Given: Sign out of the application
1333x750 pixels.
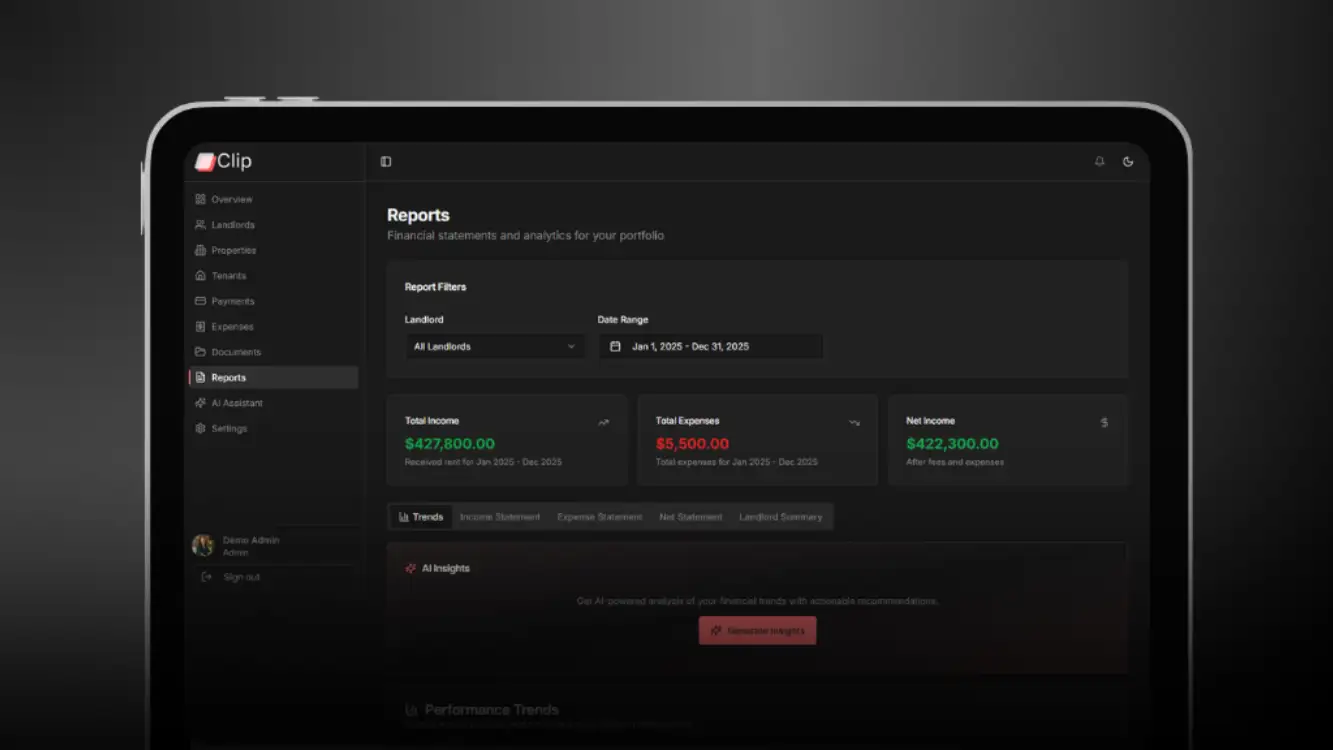Looking at the screenshot, I should click(233, 577).
